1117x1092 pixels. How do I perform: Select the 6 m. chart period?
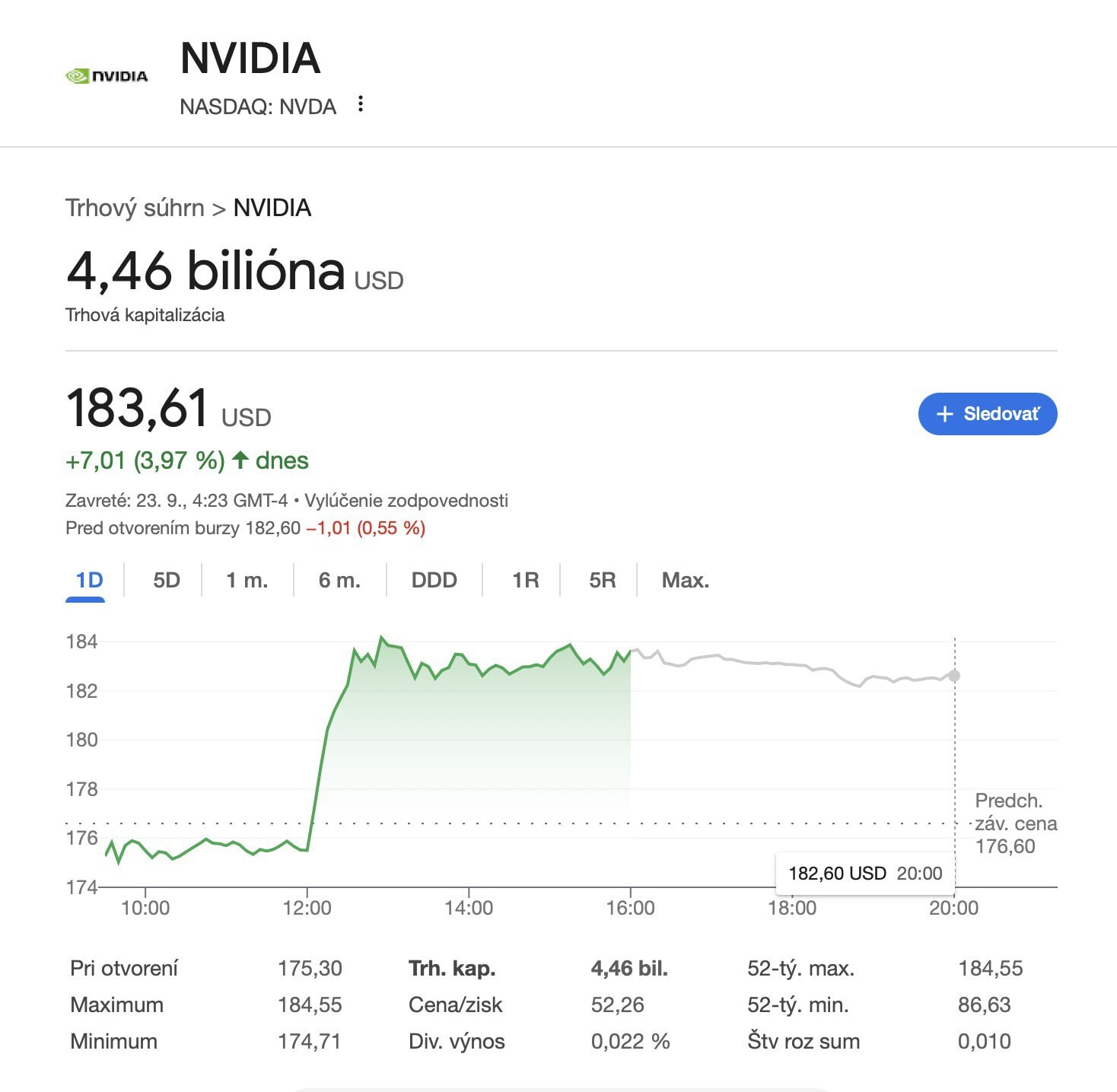point(338,580)
